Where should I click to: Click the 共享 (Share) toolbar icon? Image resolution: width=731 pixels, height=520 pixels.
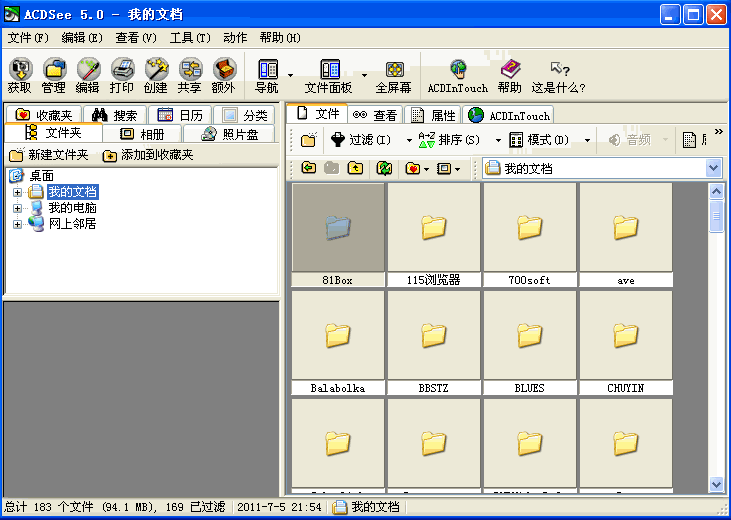[x=190, y=76]
